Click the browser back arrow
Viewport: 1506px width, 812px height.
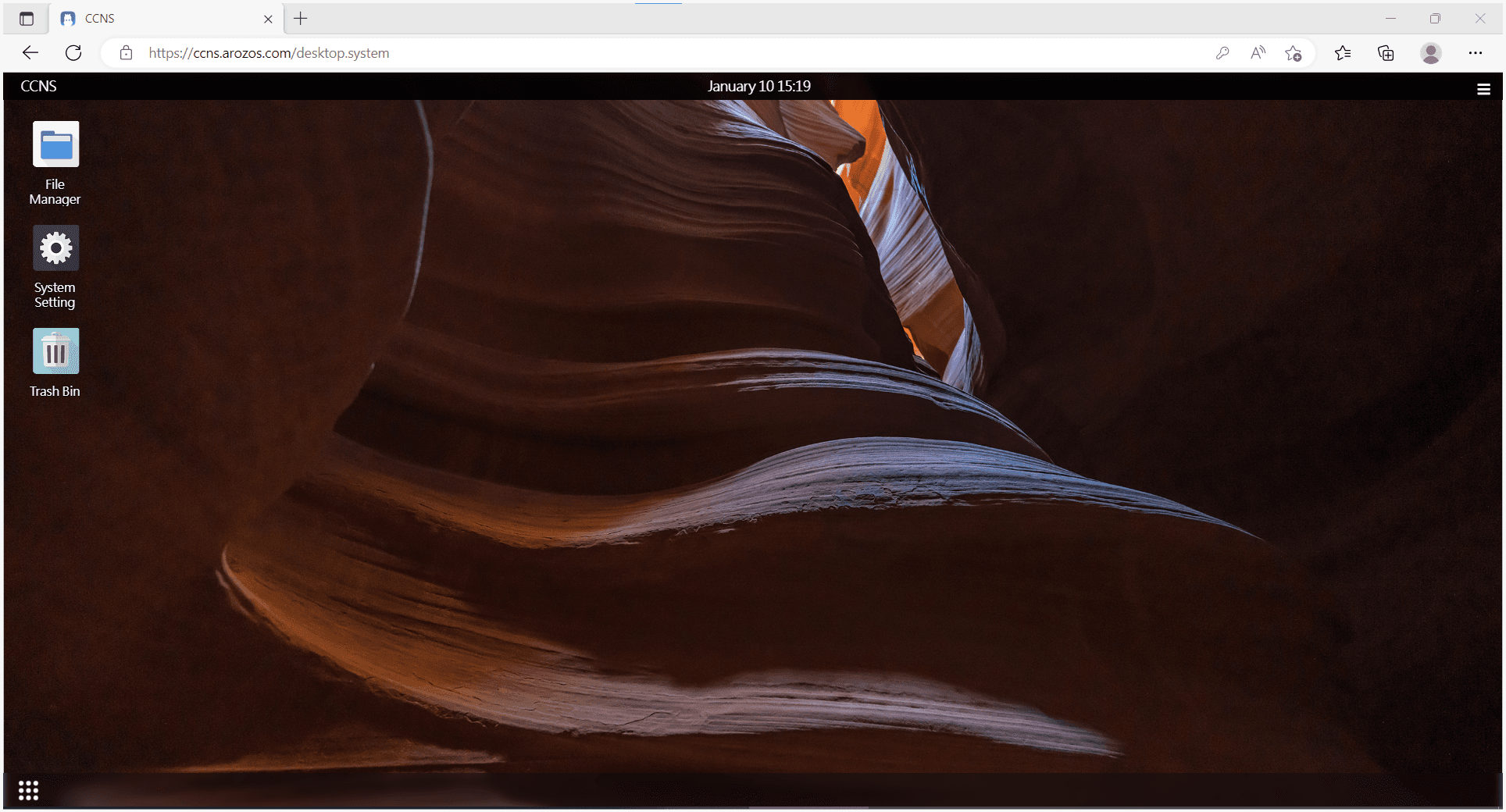(30, 53)
